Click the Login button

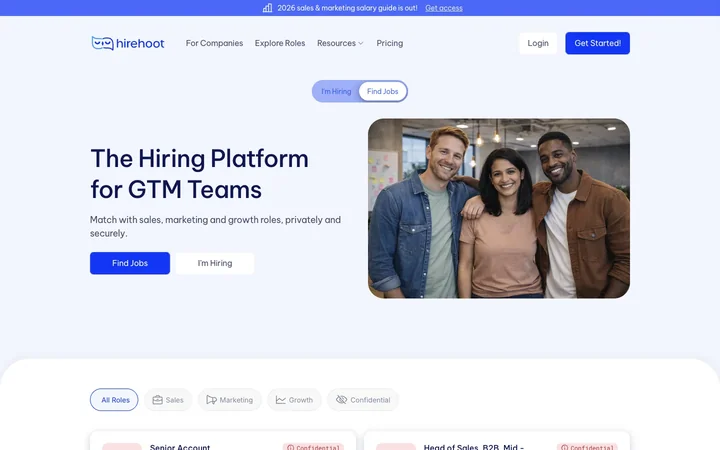tap(538, 43)
